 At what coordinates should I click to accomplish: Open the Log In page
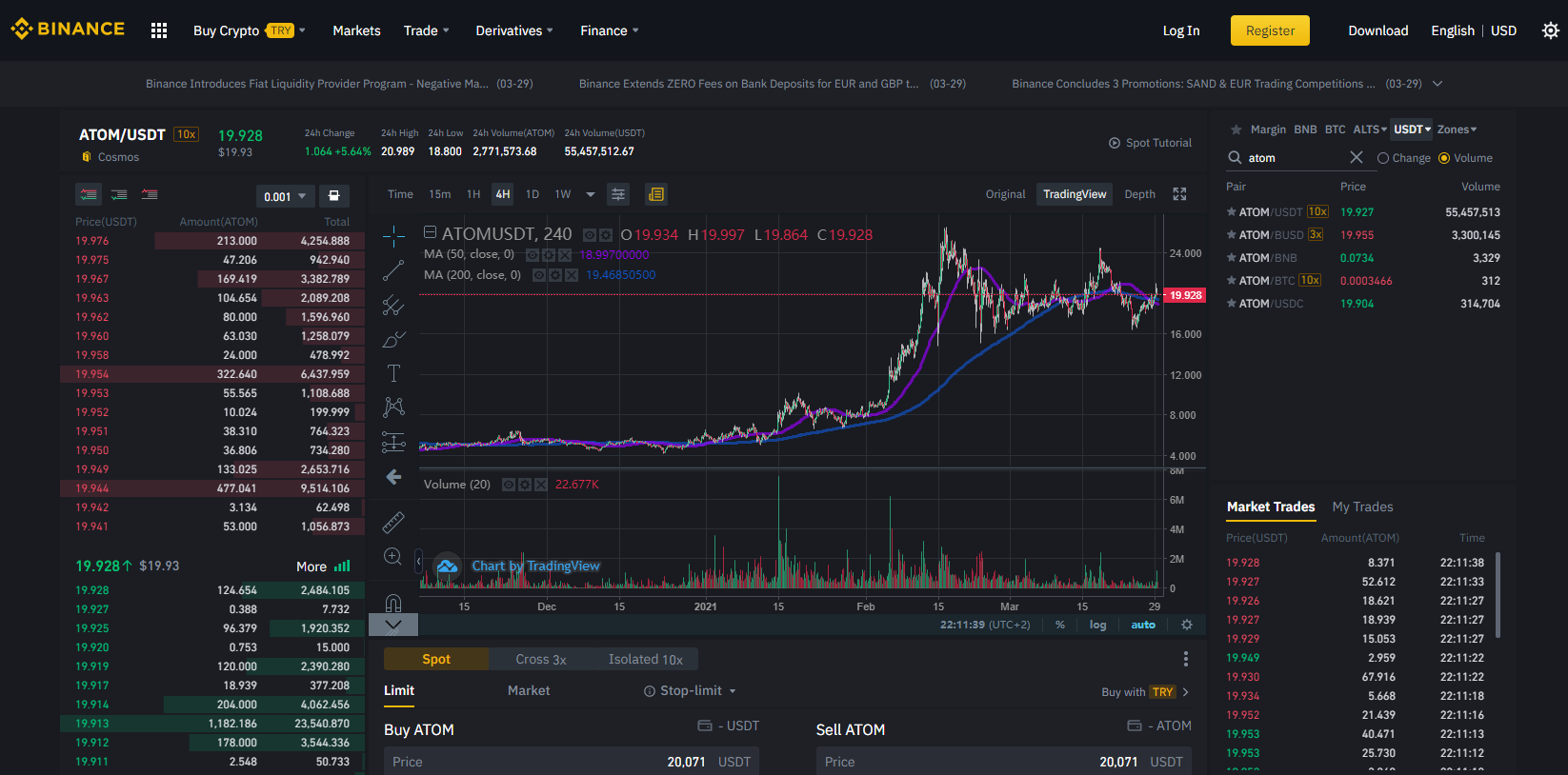1181,30
